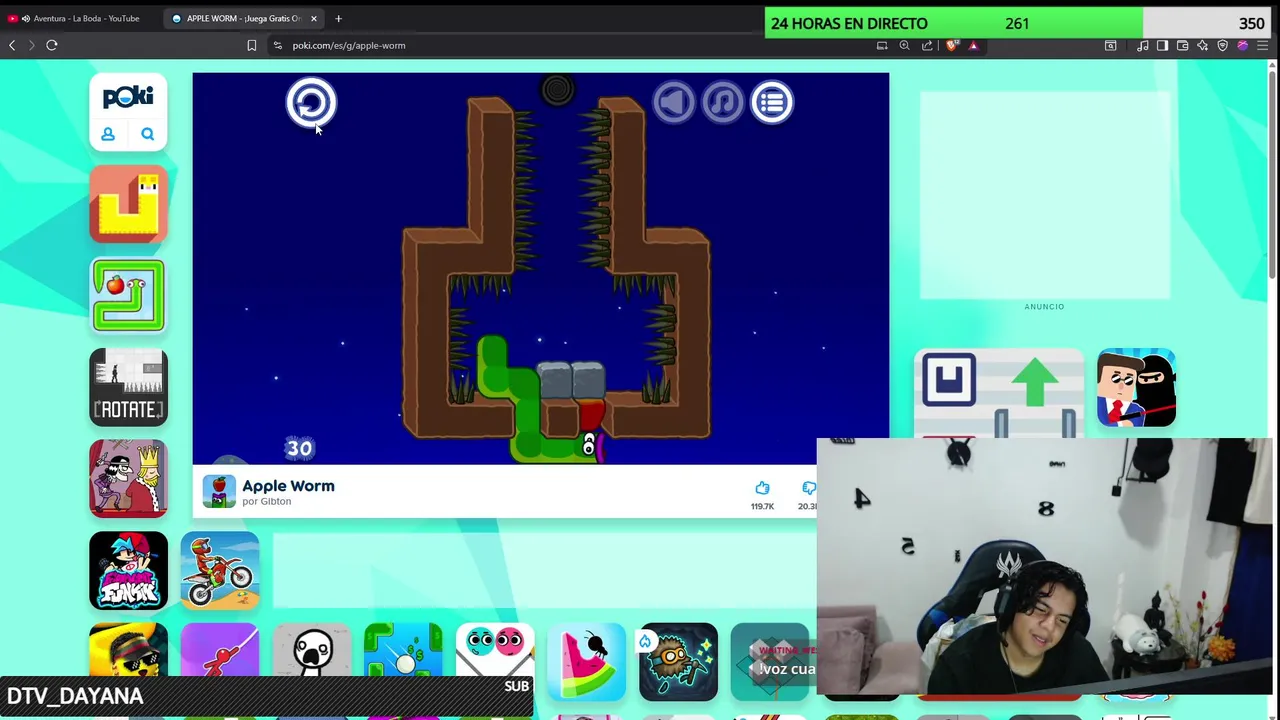Open Brave Wallet icon

coord(1182,45)
